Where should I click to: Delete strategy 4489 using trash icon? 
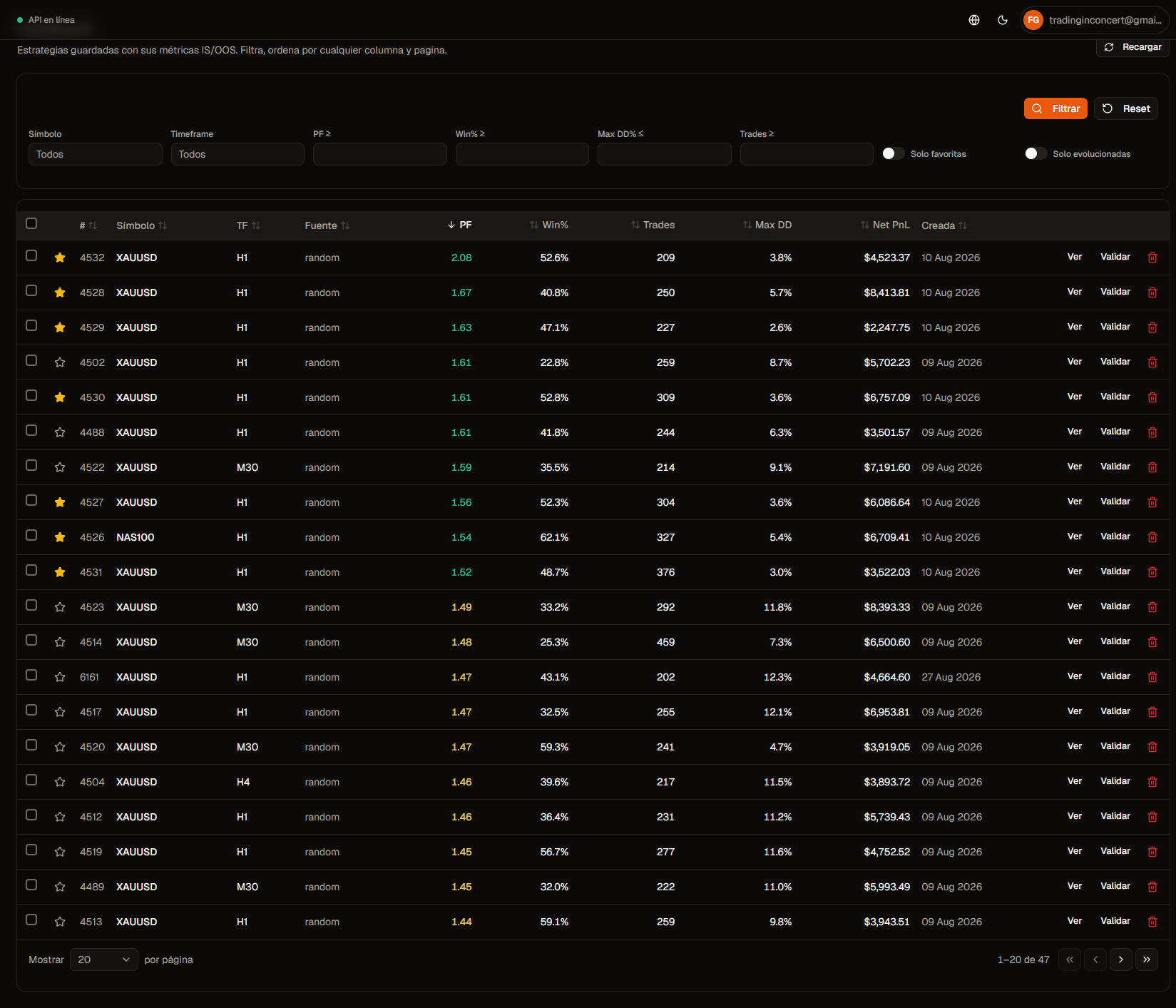point(1152,887)
